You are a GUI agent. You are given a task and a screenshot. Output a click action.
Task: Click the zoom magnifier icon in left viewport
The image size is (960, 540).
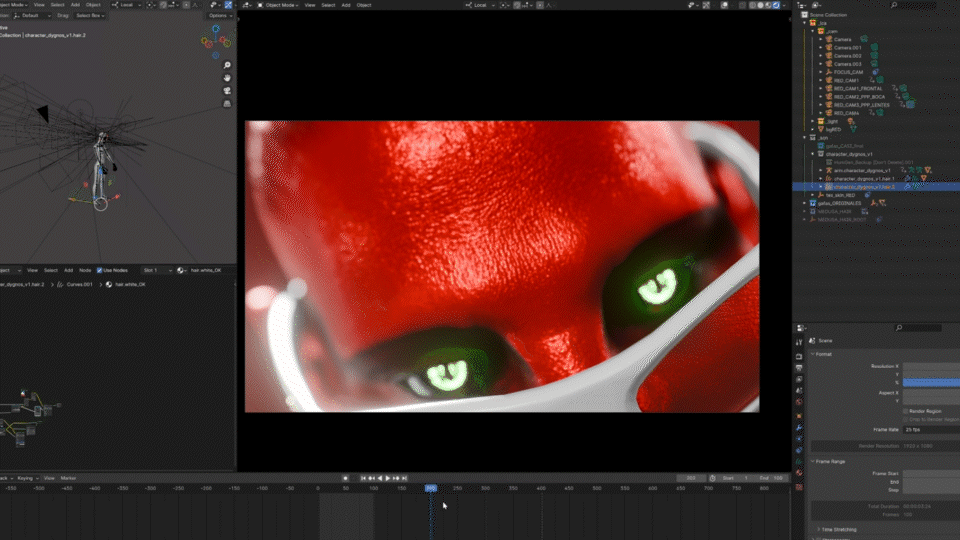227,65
